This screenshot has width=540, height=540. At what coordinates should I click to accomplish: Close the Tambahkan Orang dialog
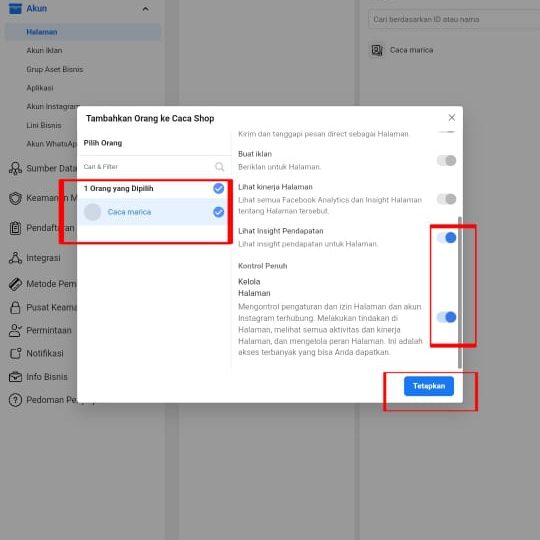pos(451,118)
